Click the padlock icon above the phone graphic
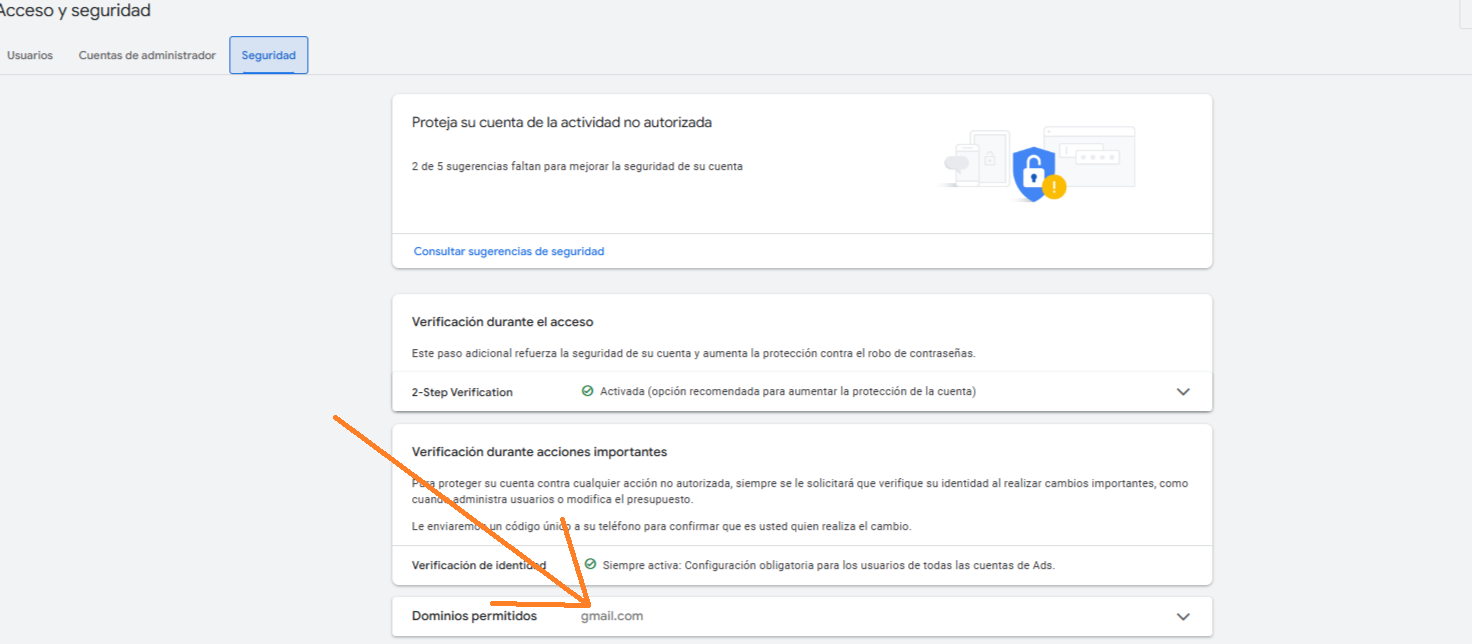The height and width of the screenshot is (644, 1472). 989,158
